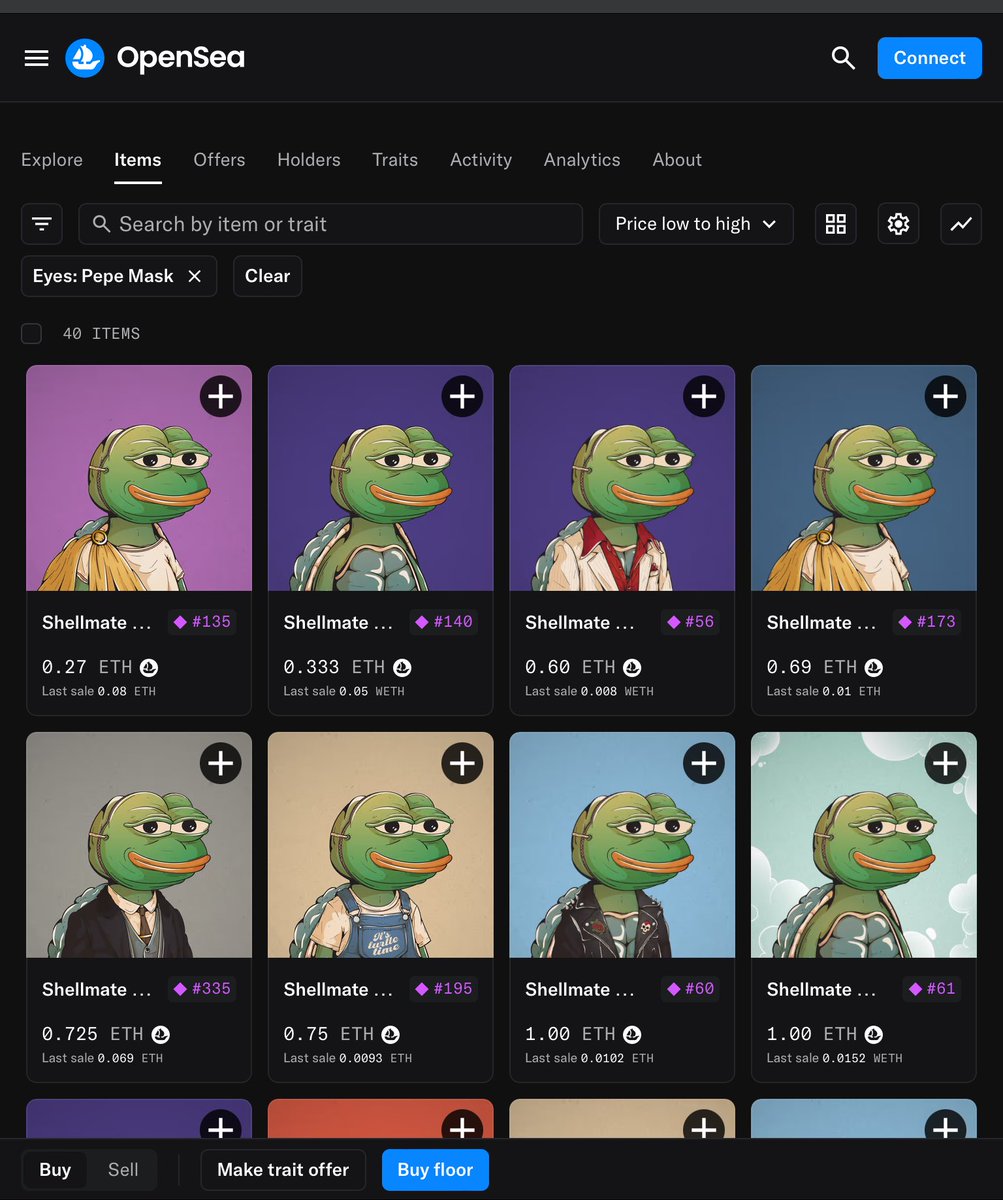Viewport: 1003px width, 1200px height.
Task: Open the display settings gear icon
Action: click(898, 224)
